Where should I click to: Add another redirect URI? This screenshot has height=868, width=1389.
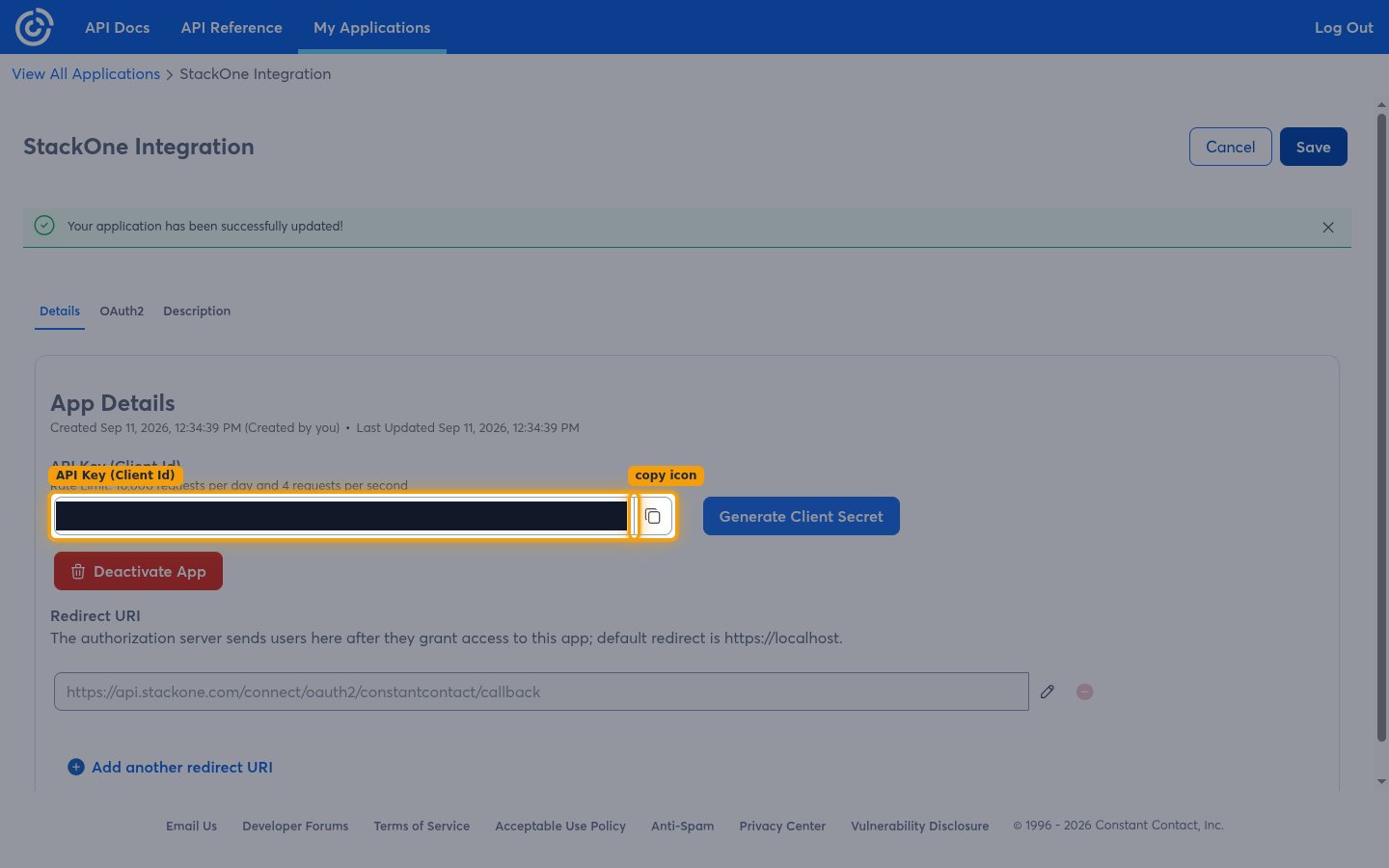click(171, 767)
